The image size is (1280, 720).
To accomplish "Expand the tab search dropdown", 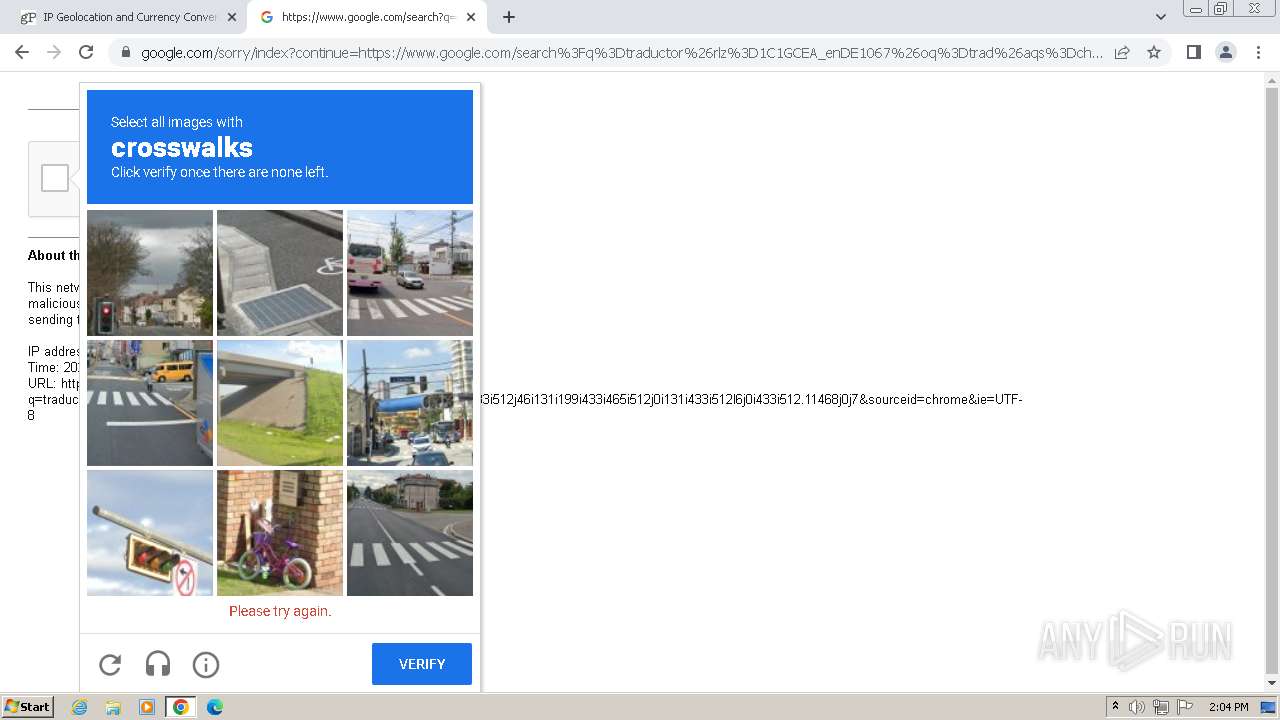I will (1161, 17).
